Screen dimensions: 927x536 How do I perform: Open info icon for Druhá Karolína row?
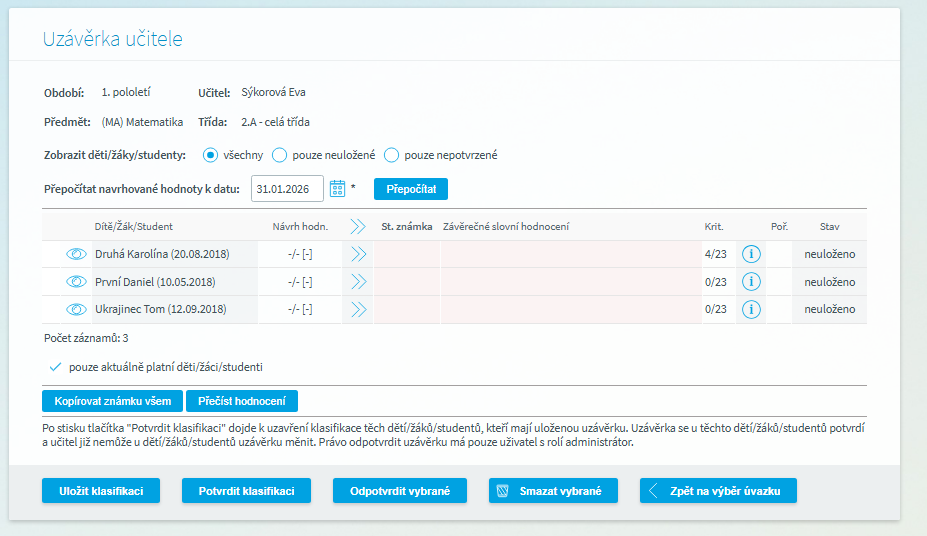tap(751, 254)
